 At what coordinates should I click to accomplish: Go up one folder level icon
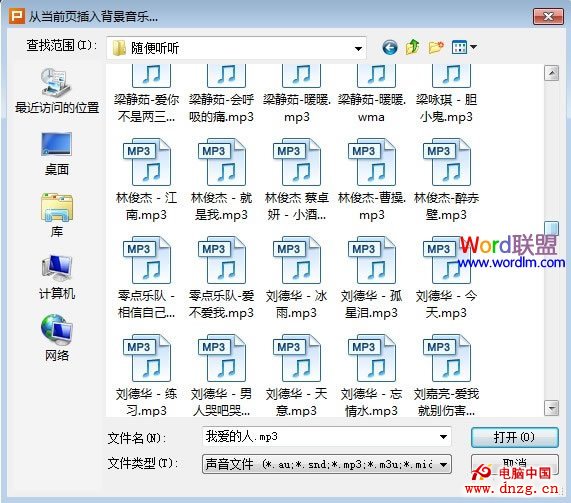pyautogui.click(x=413, y=47)
